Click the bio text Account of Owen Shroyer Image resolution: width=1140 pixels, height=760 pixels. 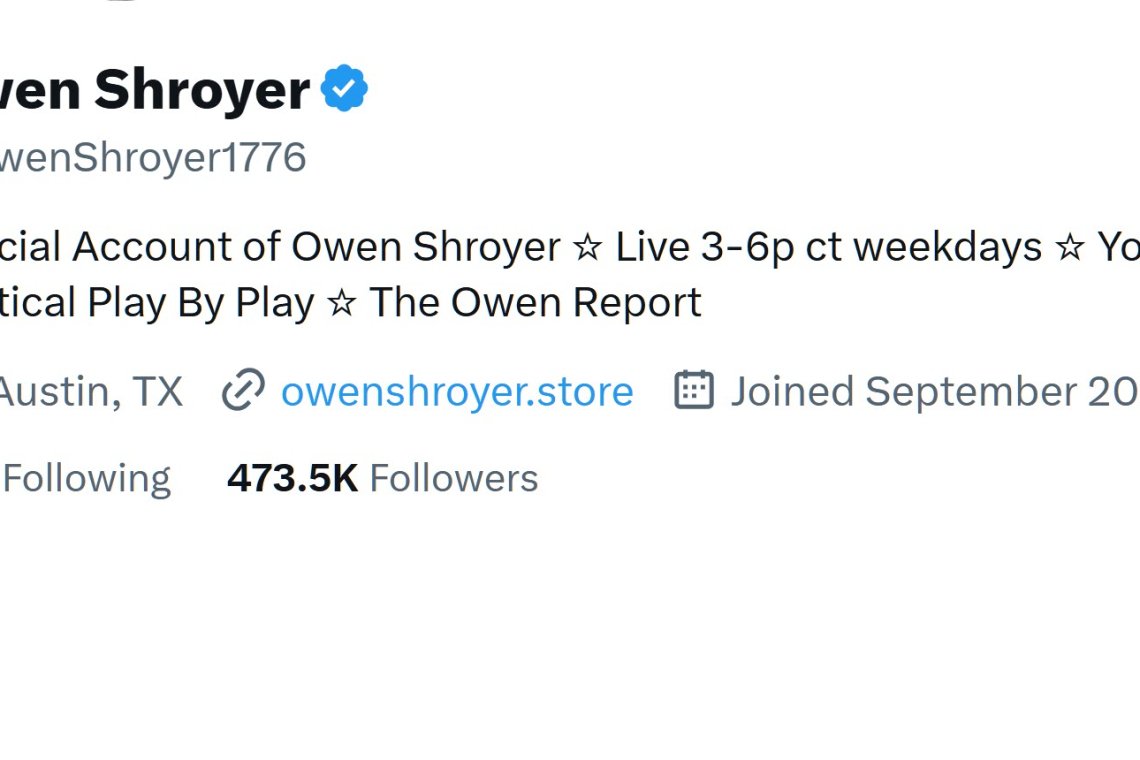[x=316, y=247]
